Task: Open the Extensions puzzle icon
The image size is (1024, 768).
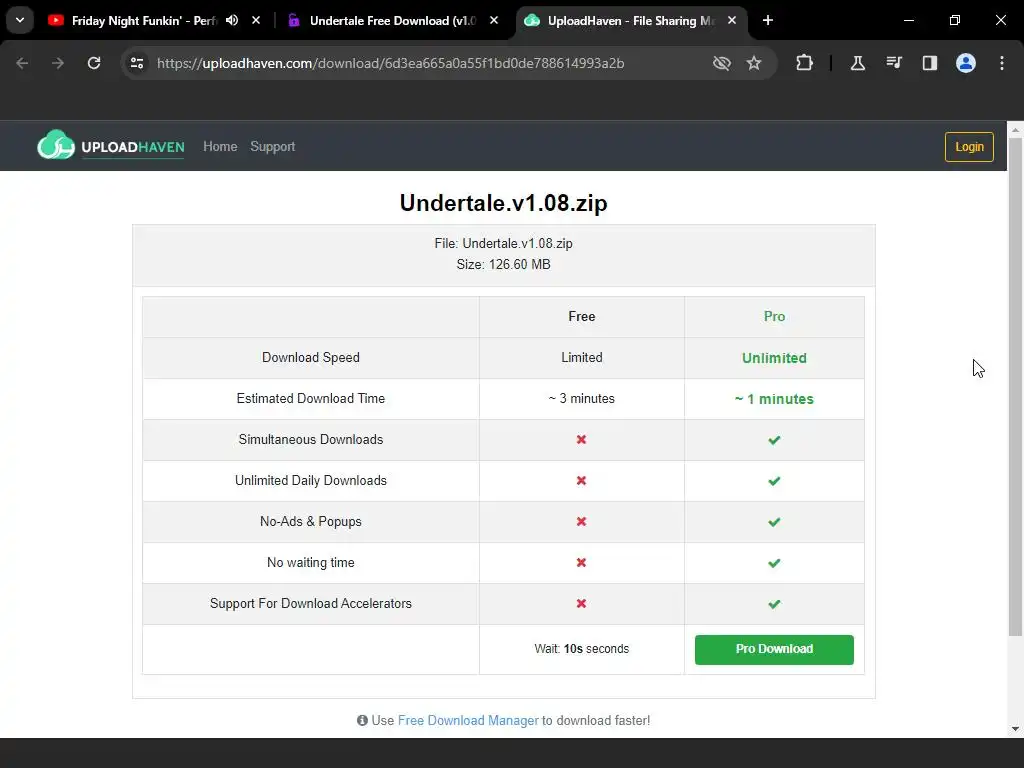Action: [x=805, y=63]
